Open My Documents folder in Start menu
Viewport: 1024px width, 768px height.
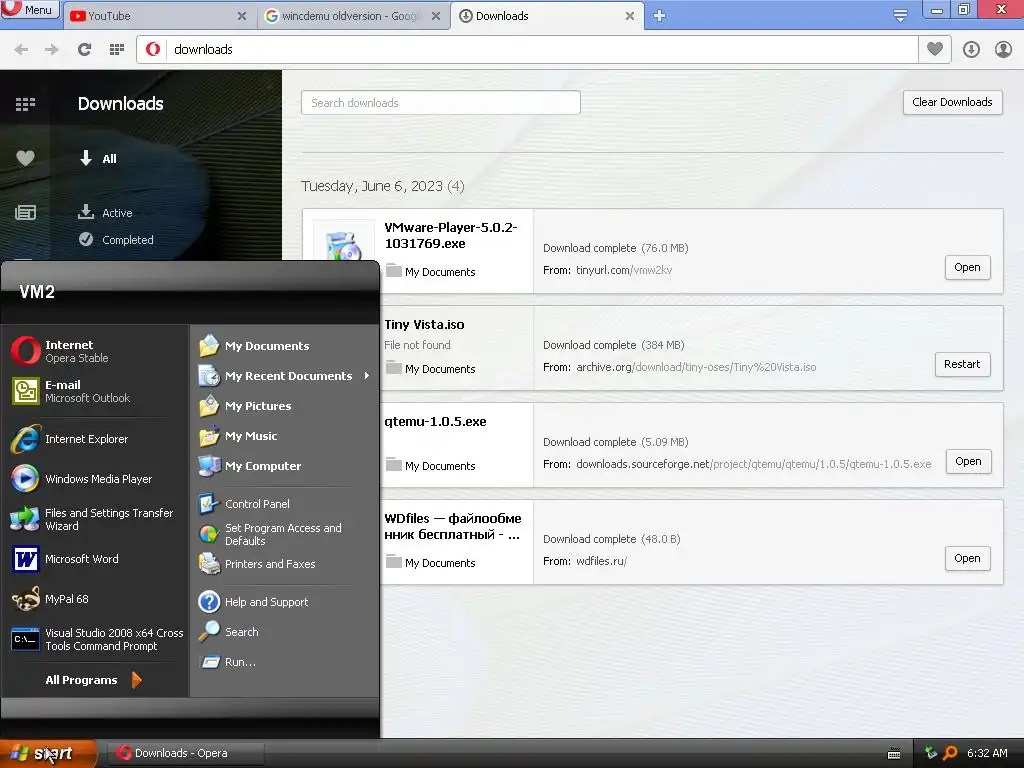[x=284, y=345]
